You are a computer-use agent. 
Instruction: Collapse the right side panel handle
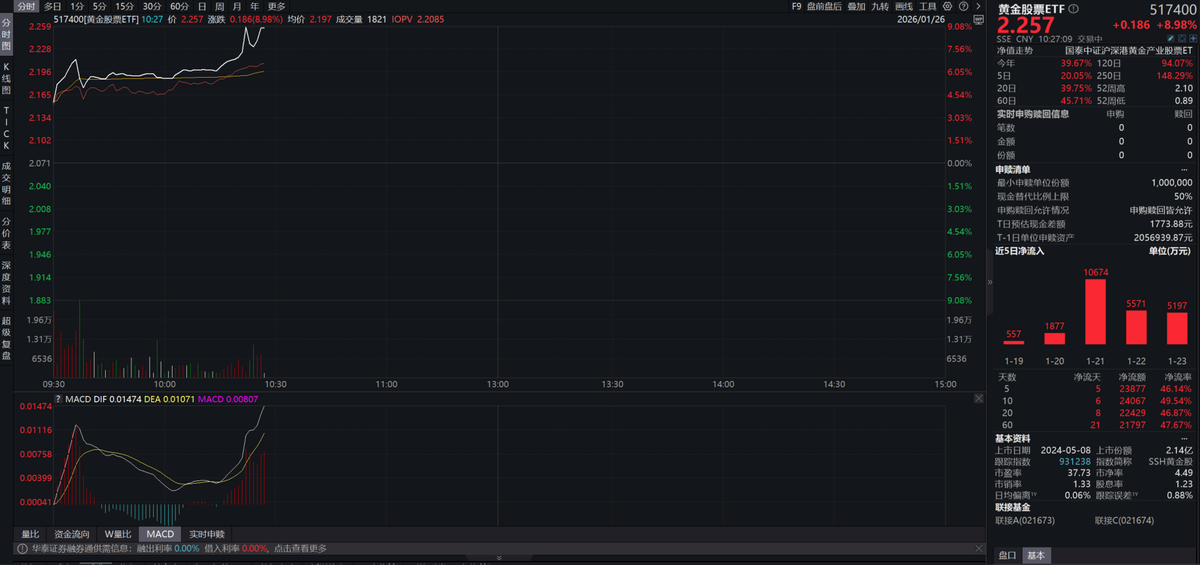point(989,283)
